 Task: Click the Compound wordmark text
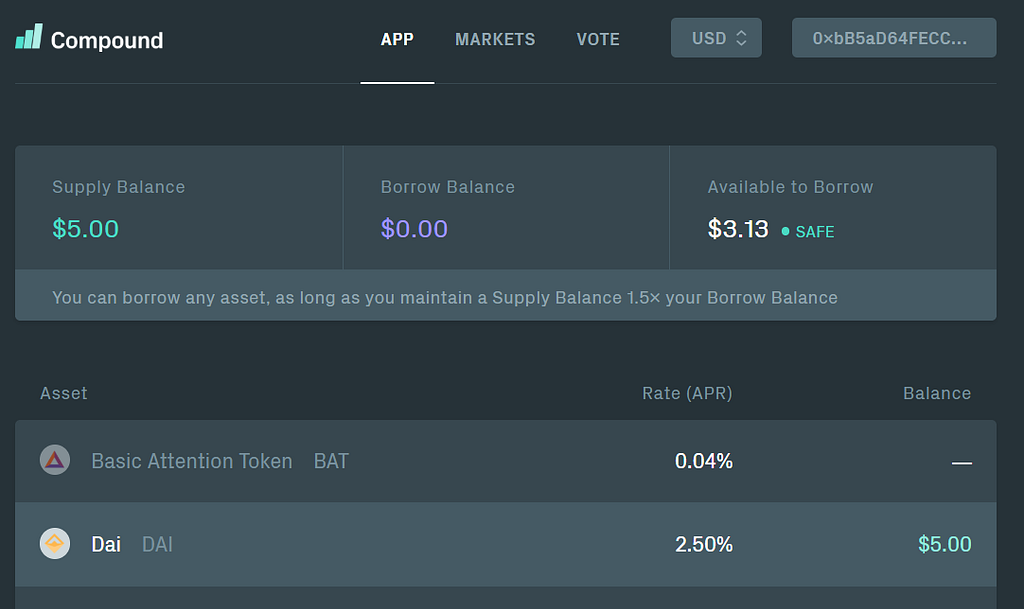pyautogui.click(x=107, y=40)
